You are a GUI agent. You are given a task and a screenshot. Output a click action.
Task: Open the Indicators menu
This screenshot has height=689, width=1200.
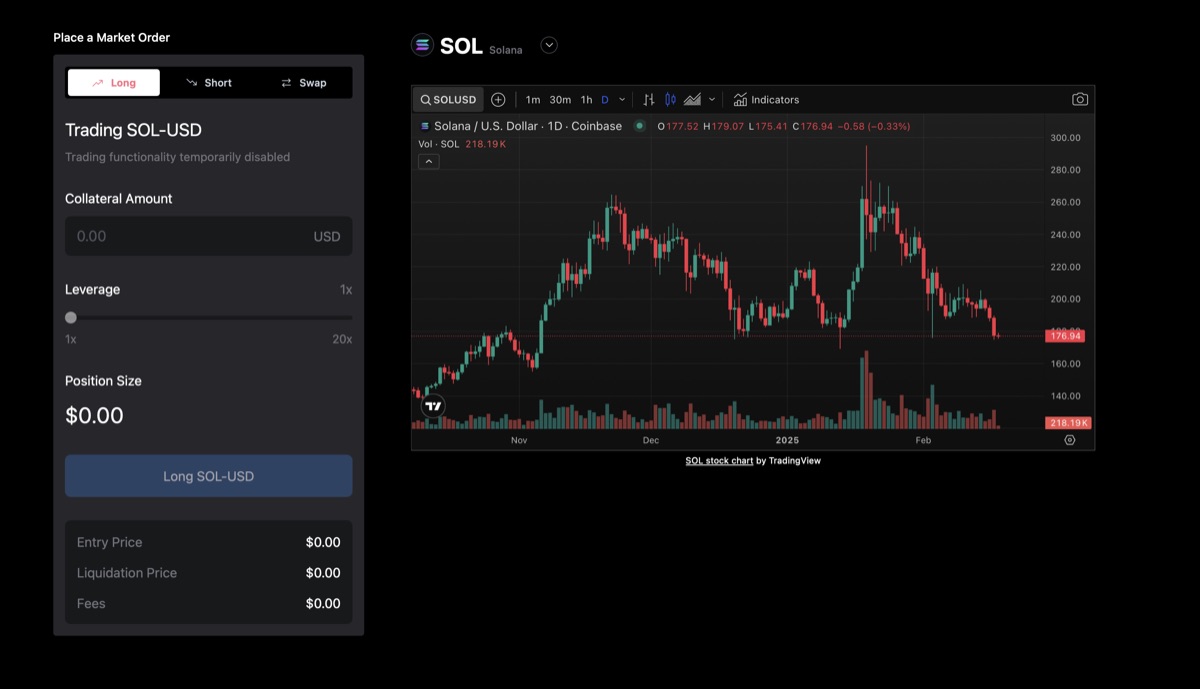[766, 100]
